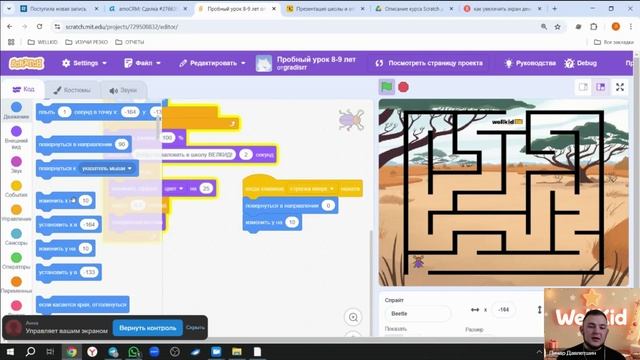Viewport: 640px width, 360px height.
Task: Click the project title field Пробный урок 8-9 лет
Action: [316, 60]
